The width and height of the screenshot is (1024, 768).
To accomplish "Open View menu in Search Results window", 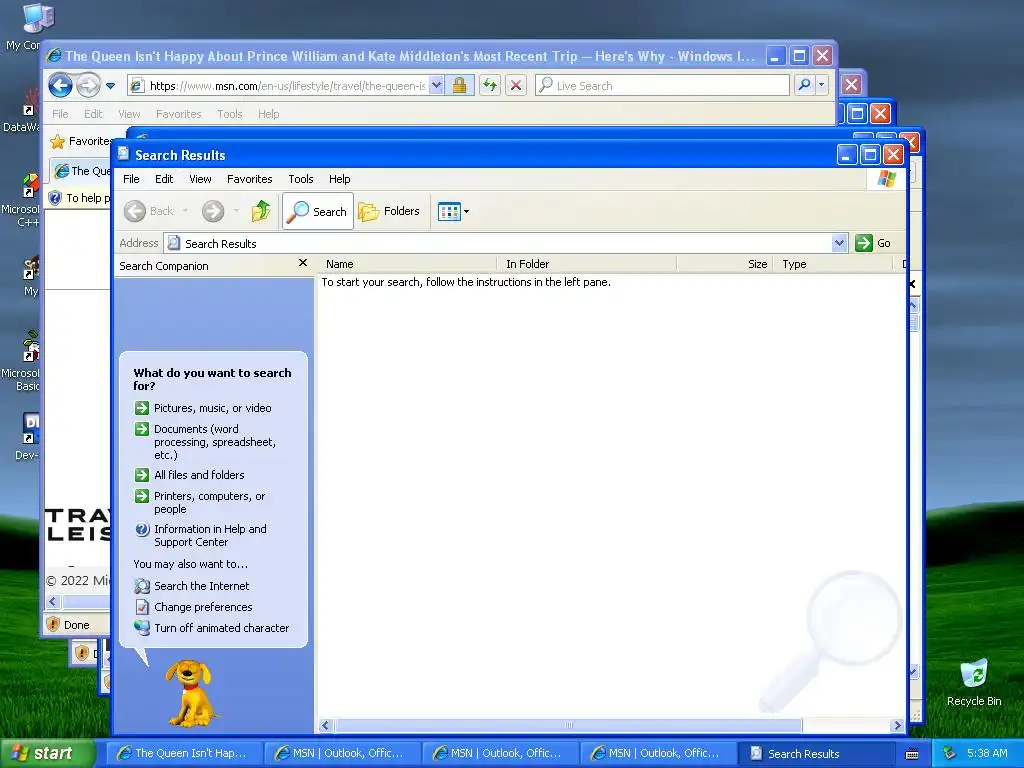I will pyautogui.click(x=200, y=179).
